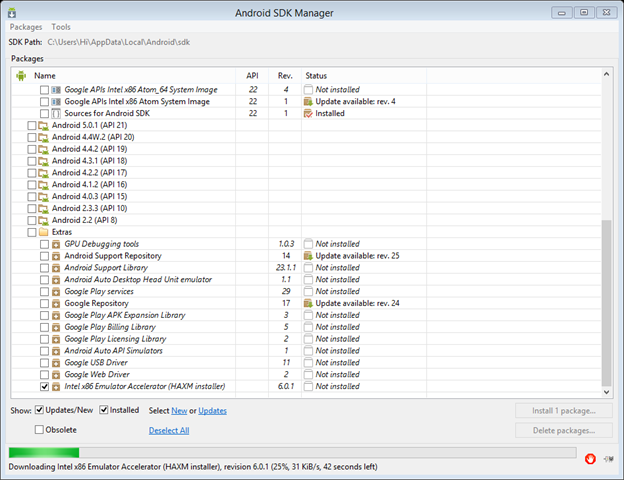Click the Android 5.0.1 (API 21) folder icon
The image size is (624, 480).
click(x=44, y=125)
